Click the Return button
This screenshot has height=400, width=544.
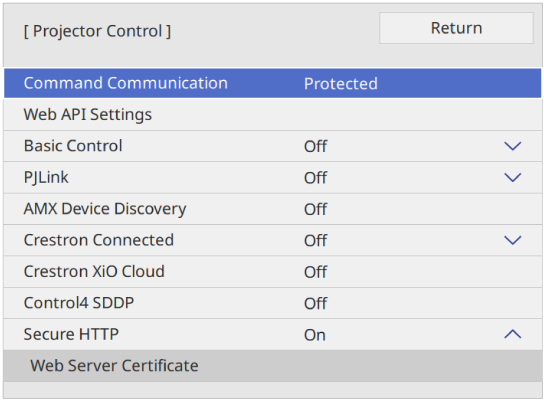[456, 28]
